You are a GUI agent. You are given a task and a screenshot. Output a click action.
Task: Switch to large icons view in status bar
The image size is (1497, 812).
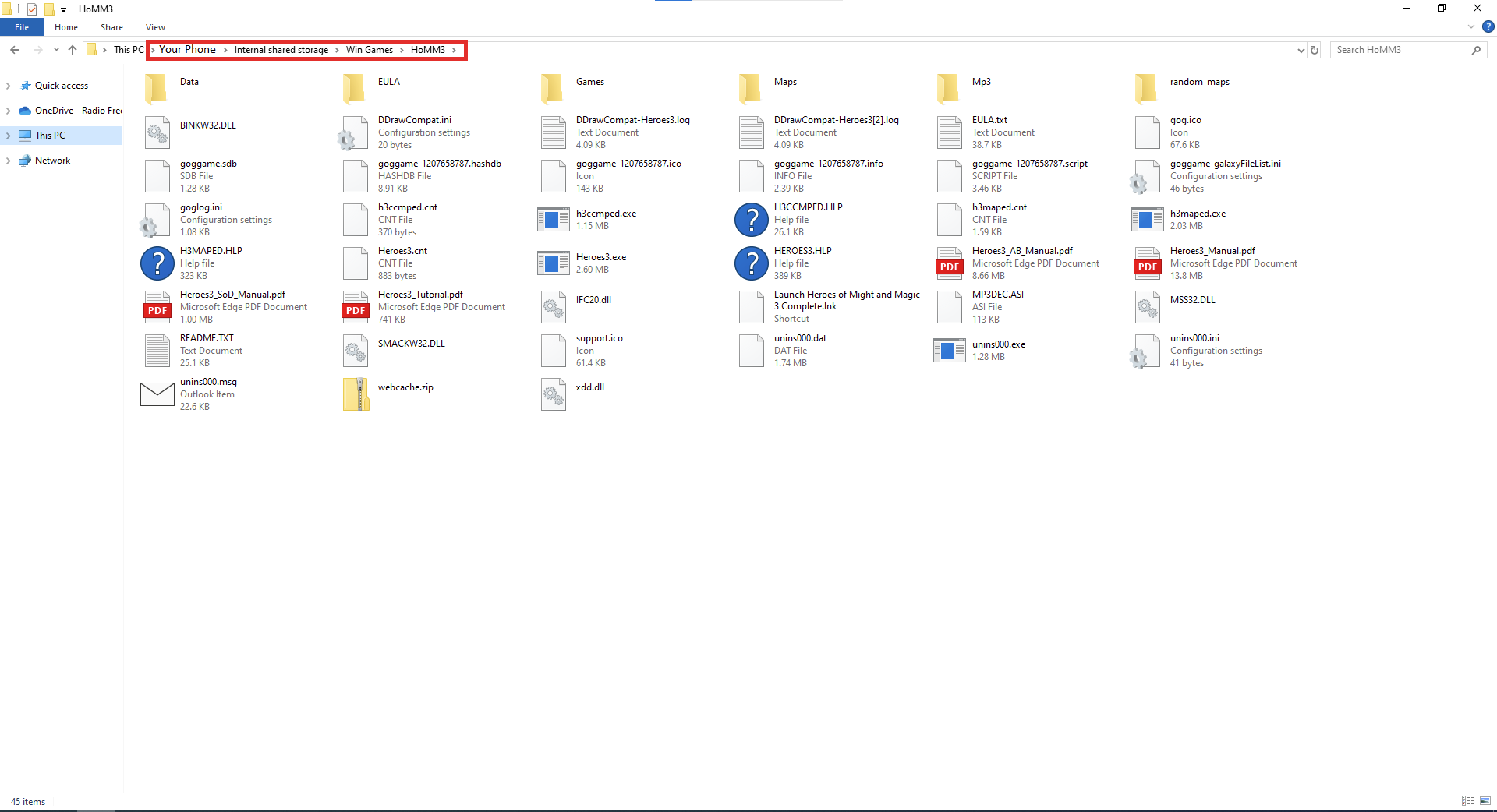pyautogui.click(x=1485, y=801)
